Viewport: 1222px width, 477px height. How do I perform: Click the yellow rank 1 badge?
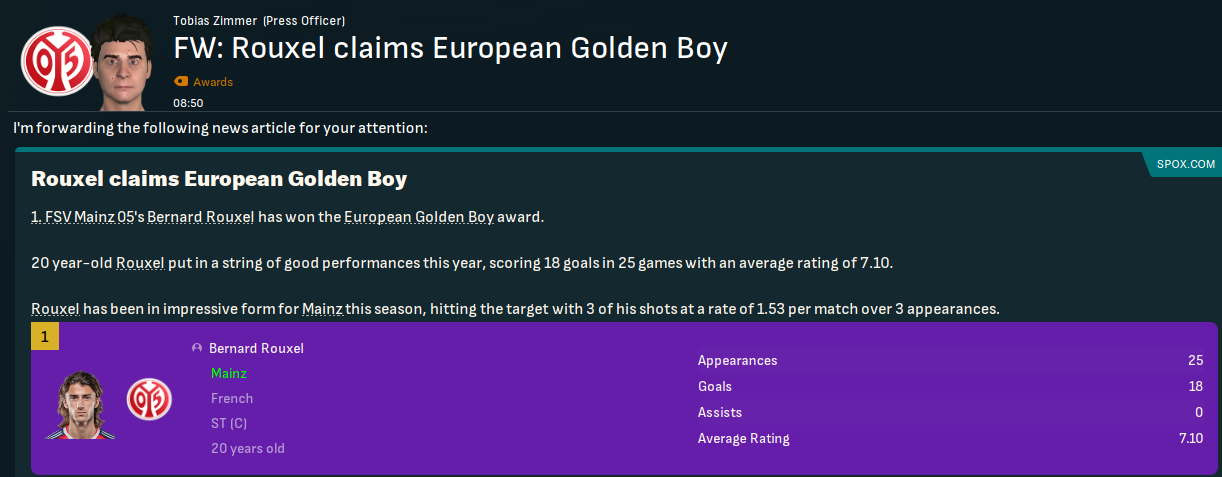[x=45, y=337]
